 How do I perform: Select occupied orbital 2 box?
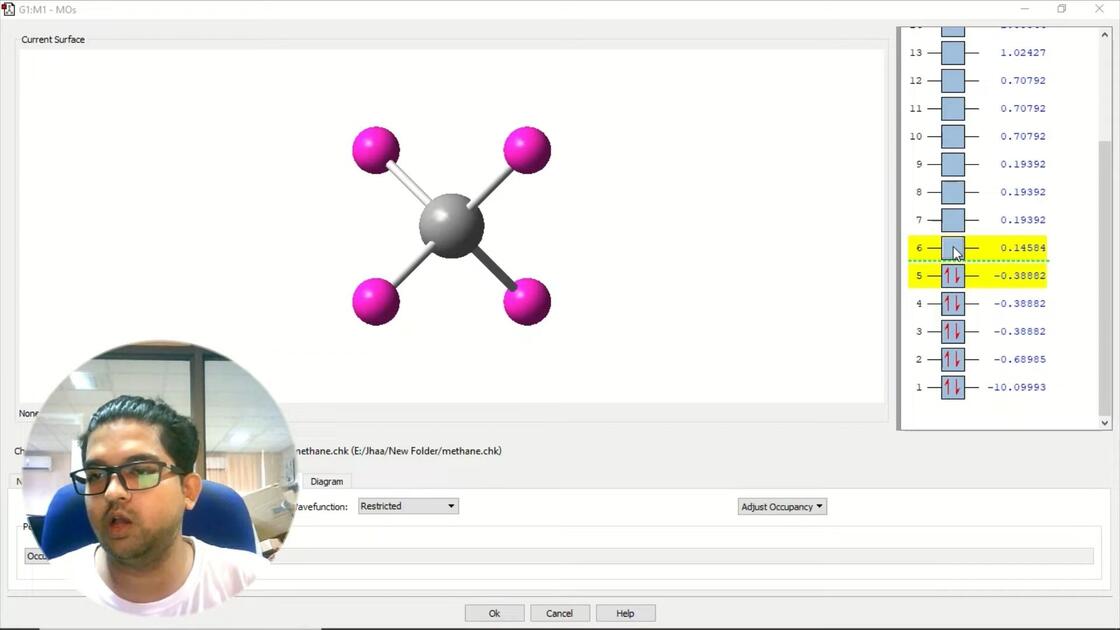(953, 359)
